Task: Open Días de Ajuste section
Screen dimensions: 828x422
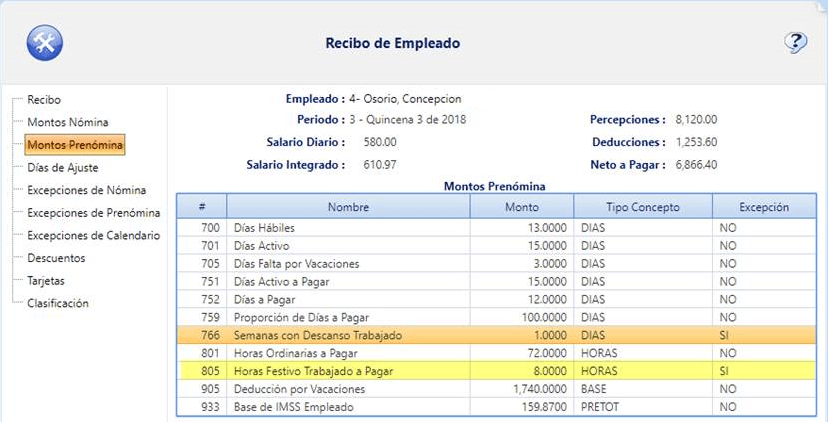Action: pos(63,168)
